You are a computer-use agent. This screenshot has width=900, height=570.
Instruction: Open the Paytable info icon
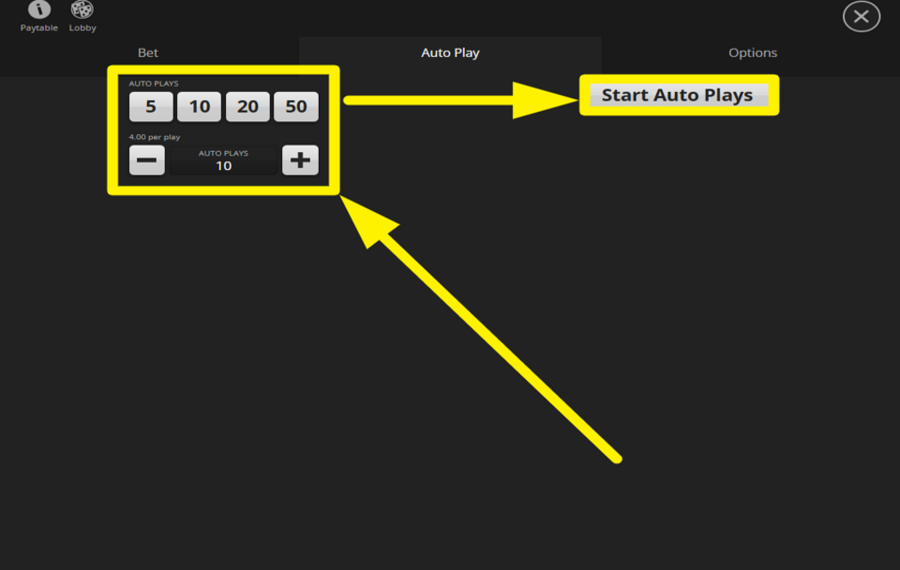pos(39,9)
